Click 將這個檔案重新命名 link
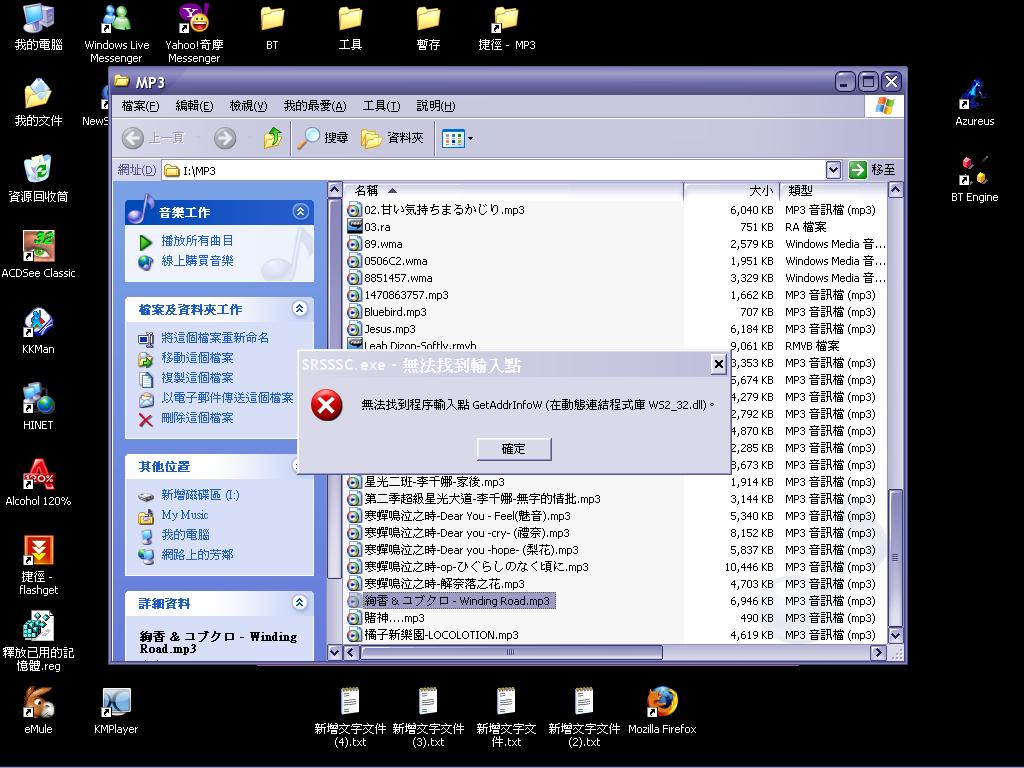Viewport: 1024px width, 768px height. (215, 338)
